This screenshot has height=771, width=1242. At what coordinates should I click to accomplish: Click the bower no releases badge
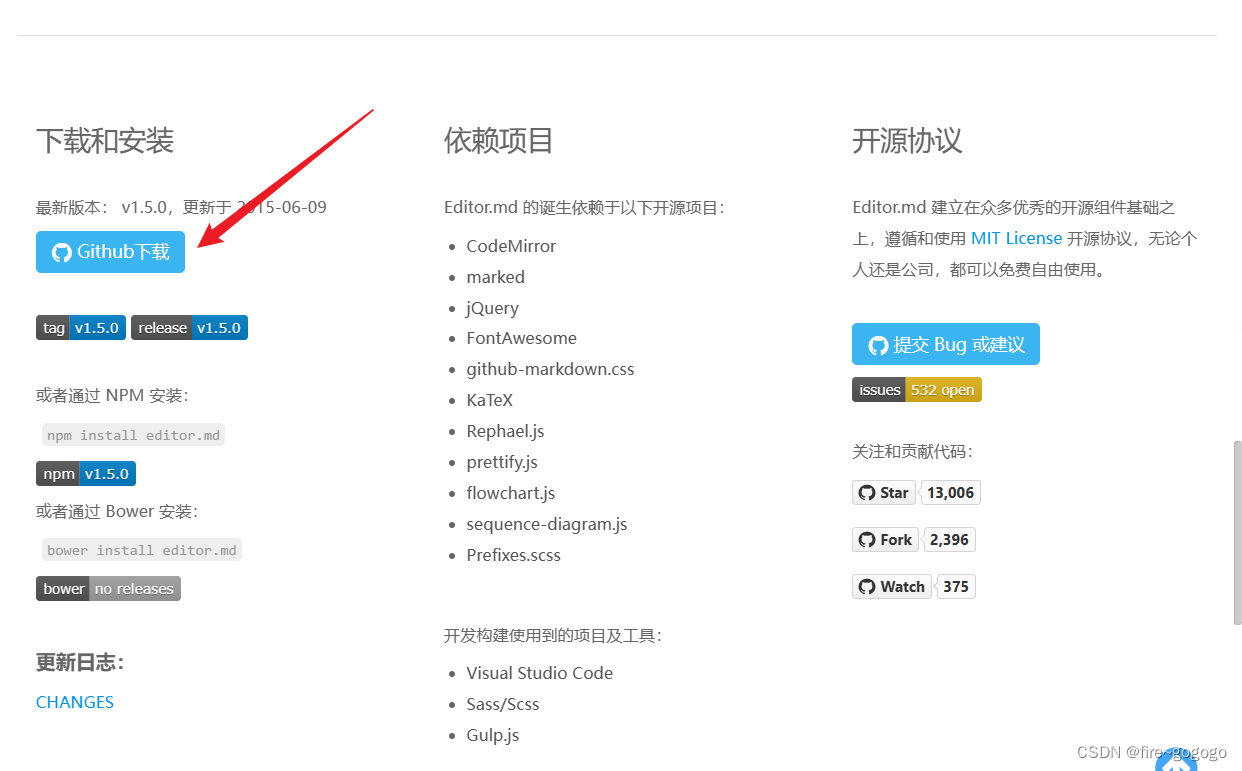108,589
